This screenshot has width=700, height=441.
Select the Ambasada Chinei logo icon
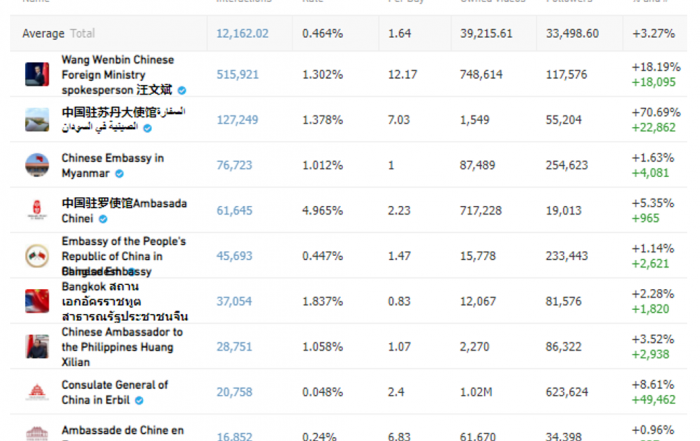point(37,210)
